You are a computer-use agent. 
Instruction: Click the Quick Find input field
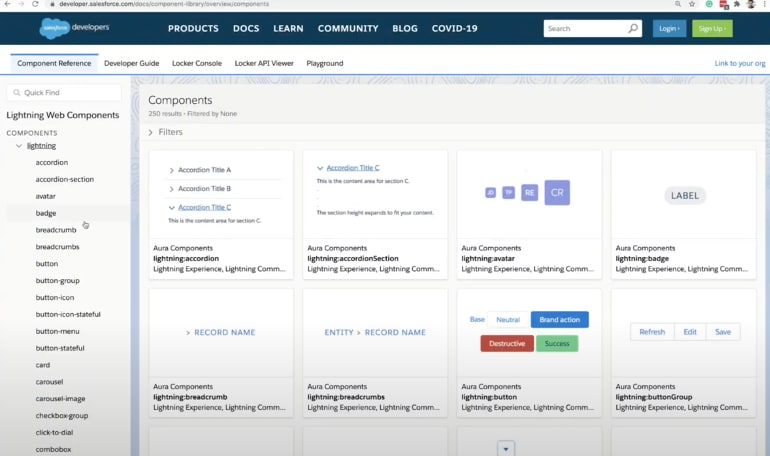64,92
